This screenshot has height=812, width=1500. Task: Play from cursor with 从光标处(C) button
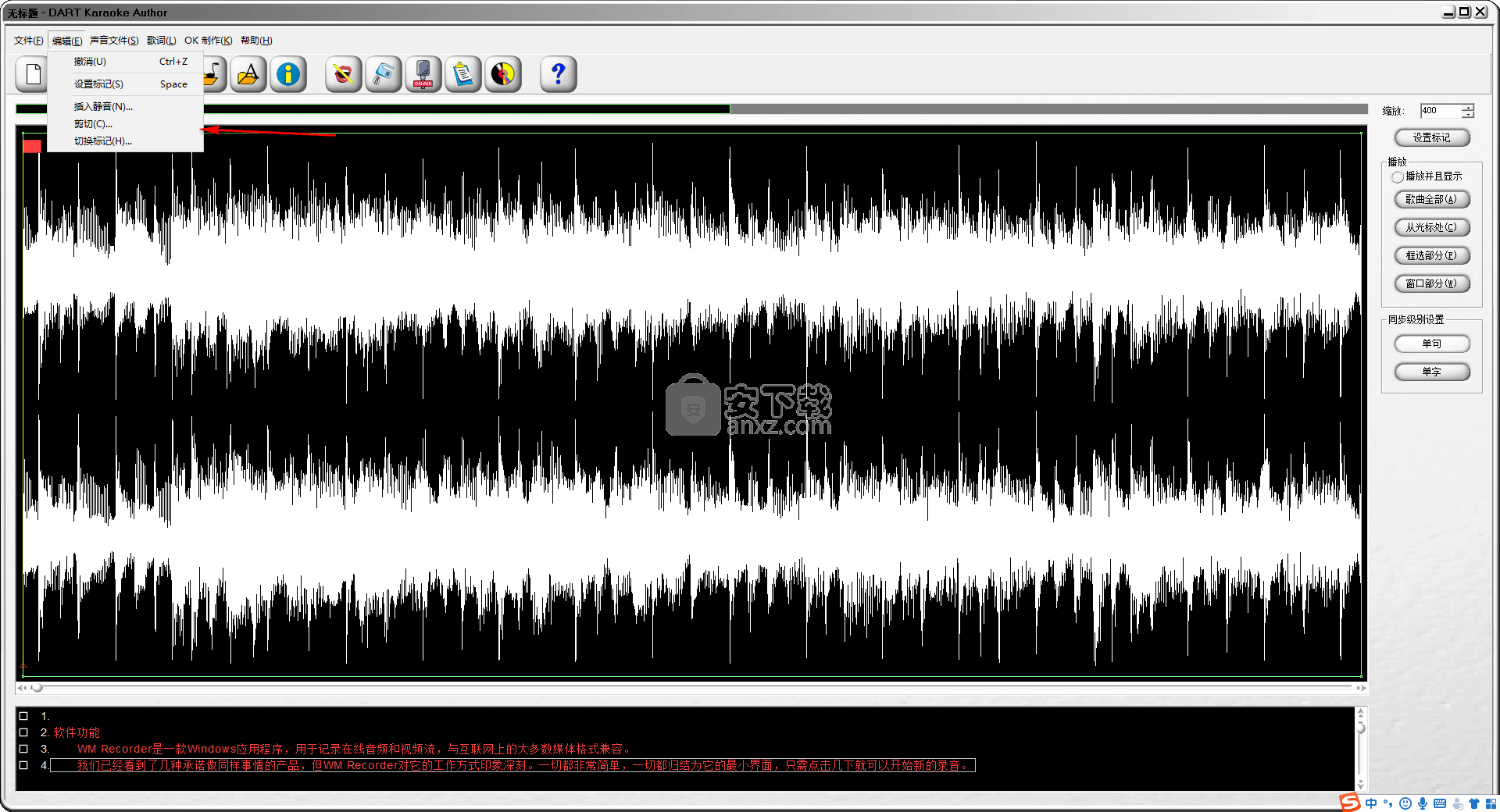(x=1432, y=227)
